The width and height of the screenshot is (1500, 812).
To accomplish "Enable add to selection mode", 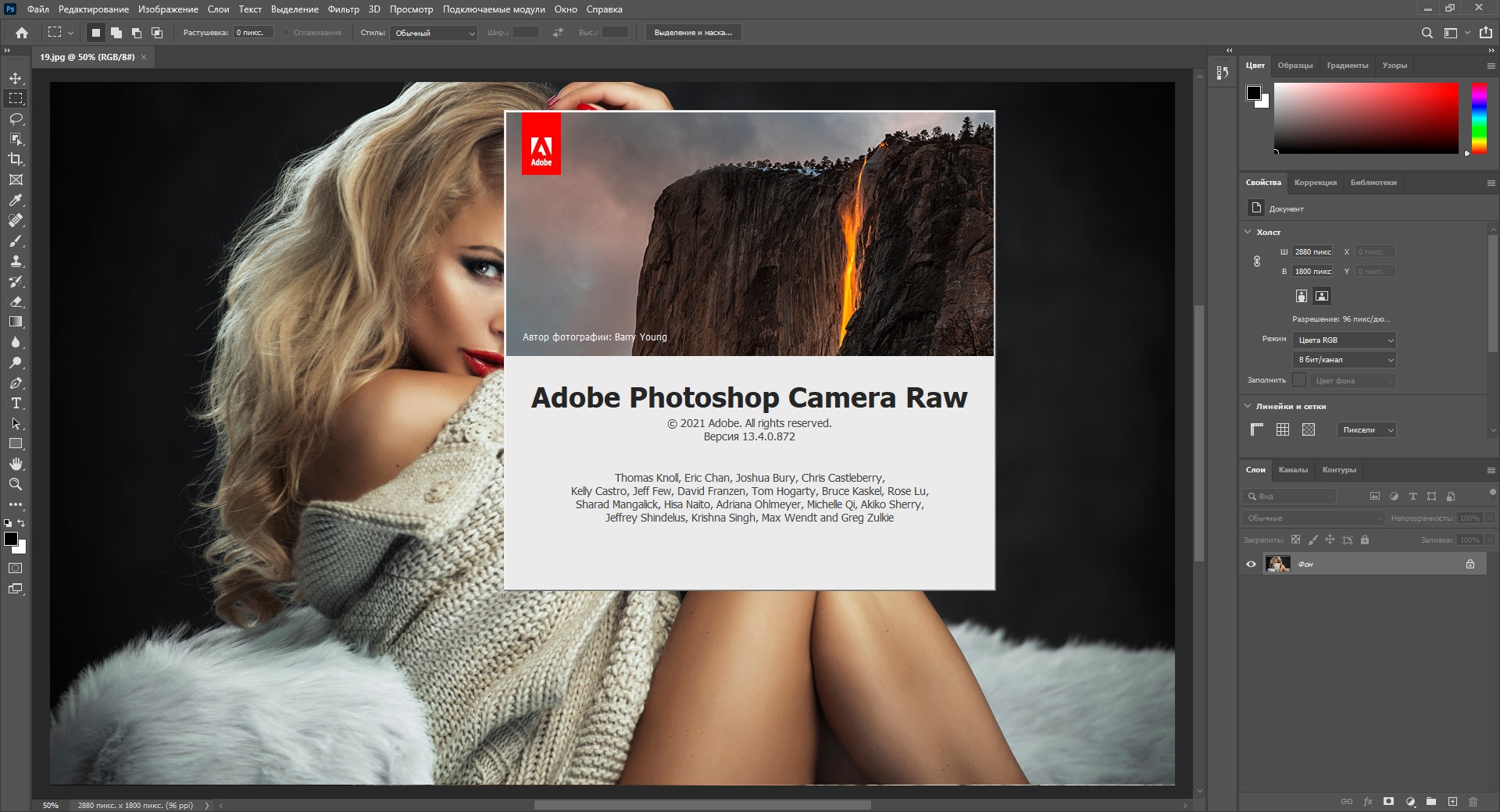I will 116,33.
